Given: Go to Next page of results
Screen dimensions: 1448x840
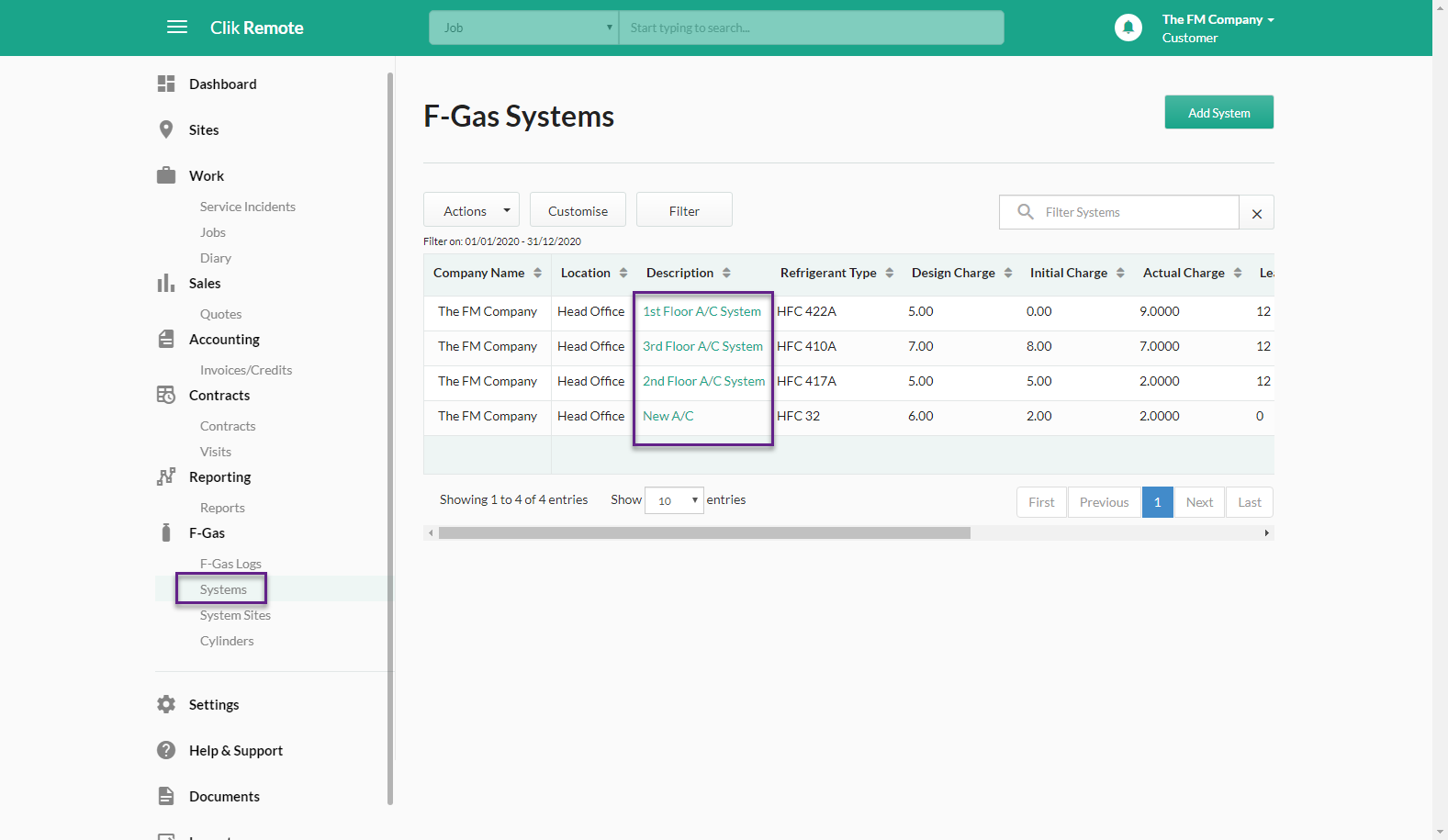Looking at the screenshot, I should click(x=1199, y=502).
